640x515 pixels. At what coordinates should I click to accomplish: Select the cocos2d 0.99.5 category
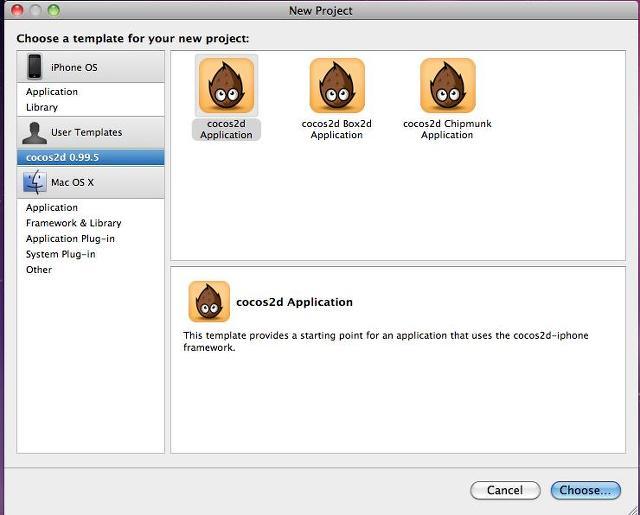click(x=91, y=158)
